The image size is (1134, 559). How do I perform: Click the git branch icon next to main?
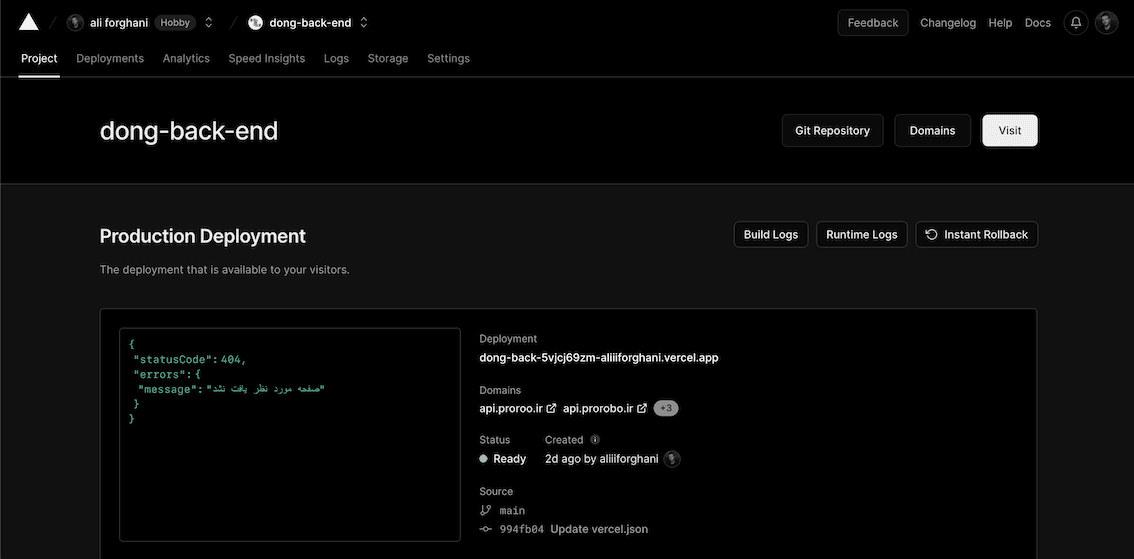pyautogui.click(x=485, y=510)
